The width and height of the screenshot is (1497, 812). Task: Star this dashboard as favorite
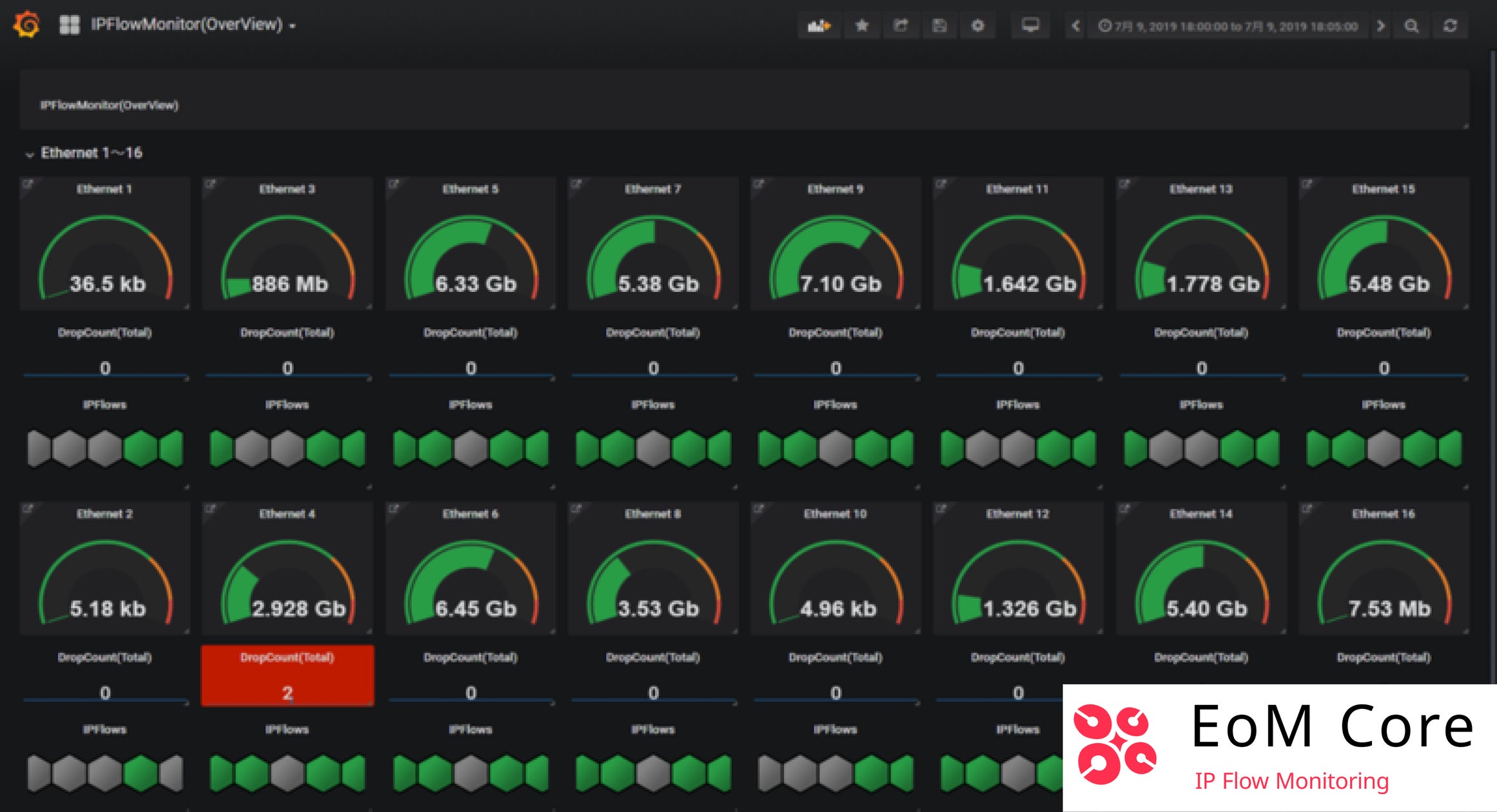click(861, 26)
